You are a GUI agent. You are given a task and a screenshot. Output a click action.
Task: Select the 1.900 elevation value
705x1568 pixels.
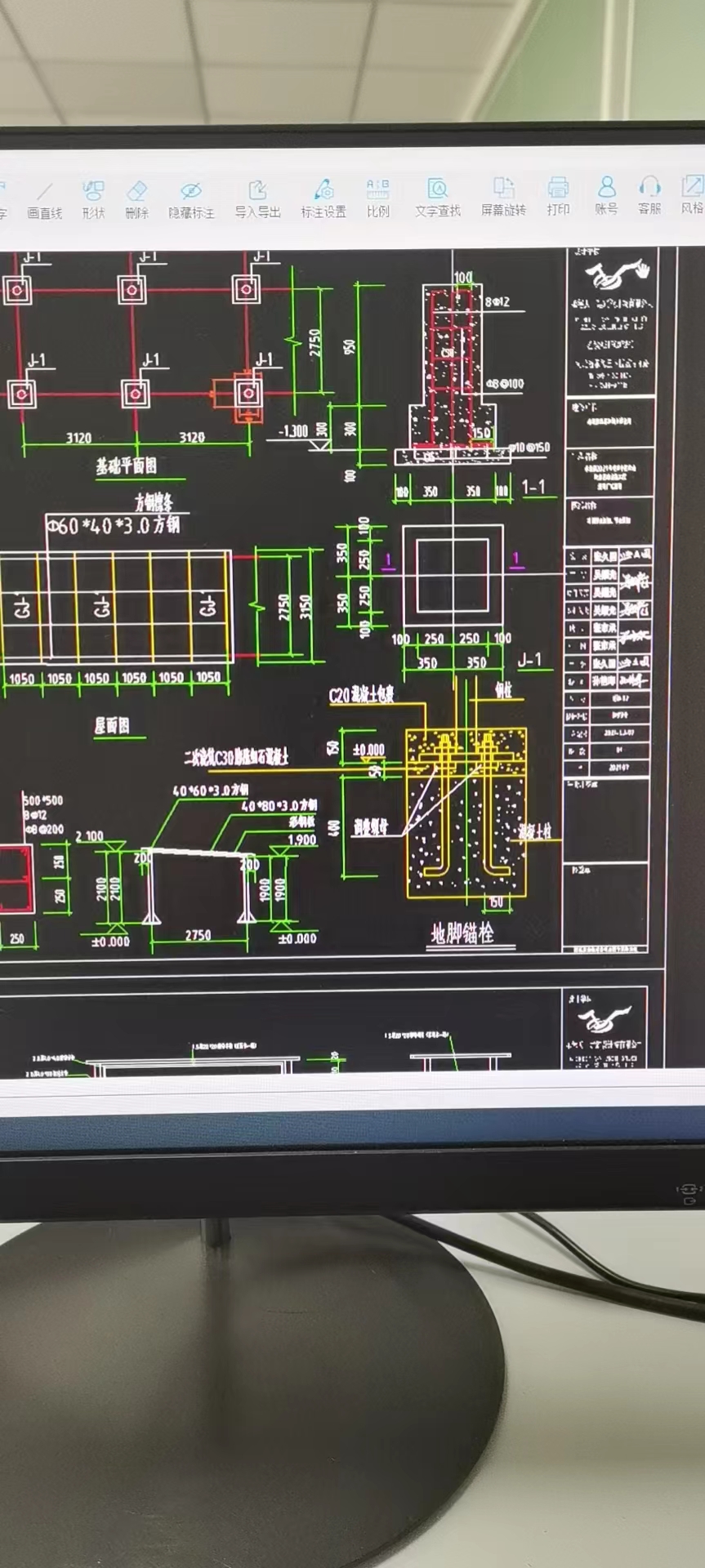tap(302, 840)
